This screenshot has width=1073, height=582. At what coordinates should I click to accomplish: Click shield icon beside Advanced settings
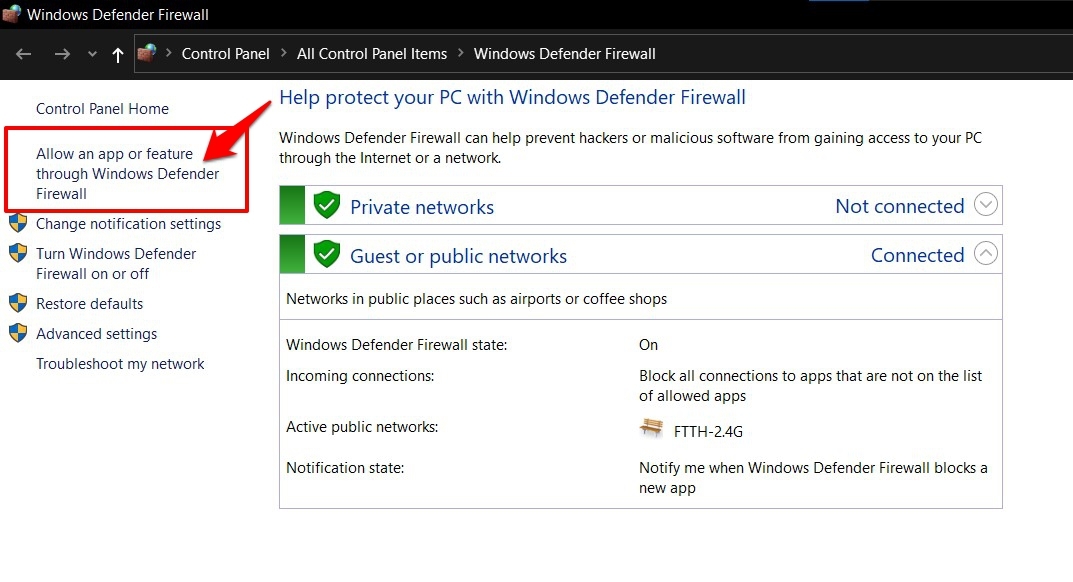pos(18,333)
